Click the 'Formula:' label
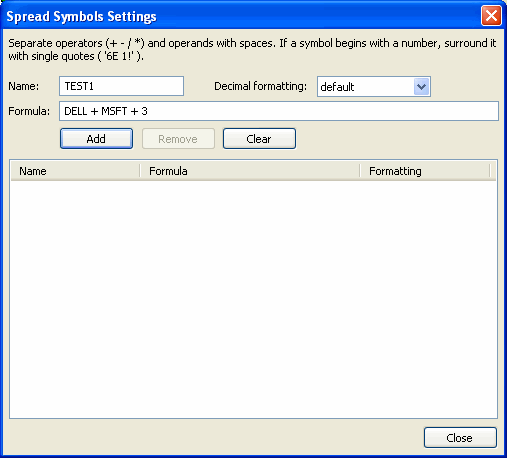Screen dimensions: 507x458 (29, 111)
